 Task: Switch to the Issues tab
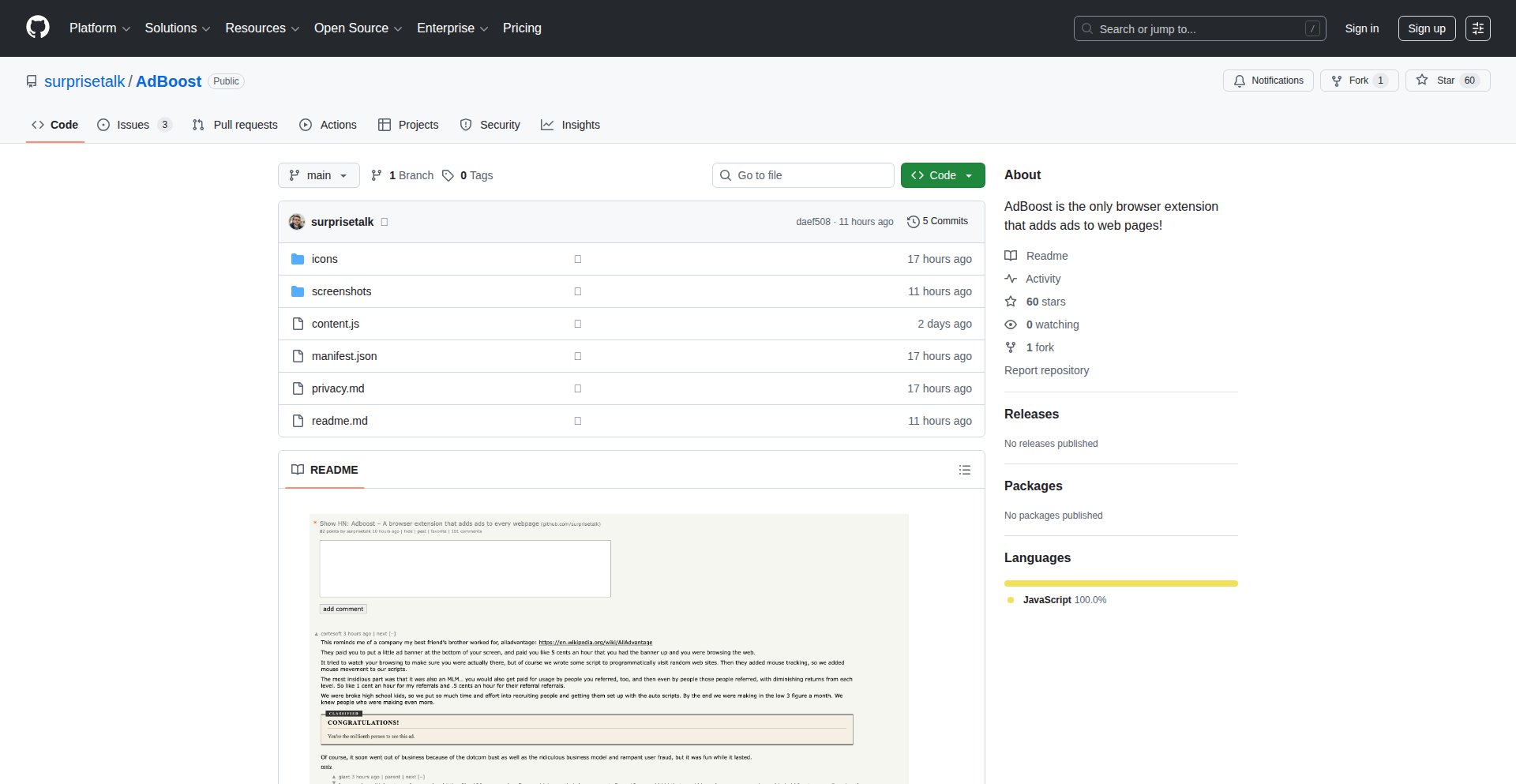(x=133, y=125)
